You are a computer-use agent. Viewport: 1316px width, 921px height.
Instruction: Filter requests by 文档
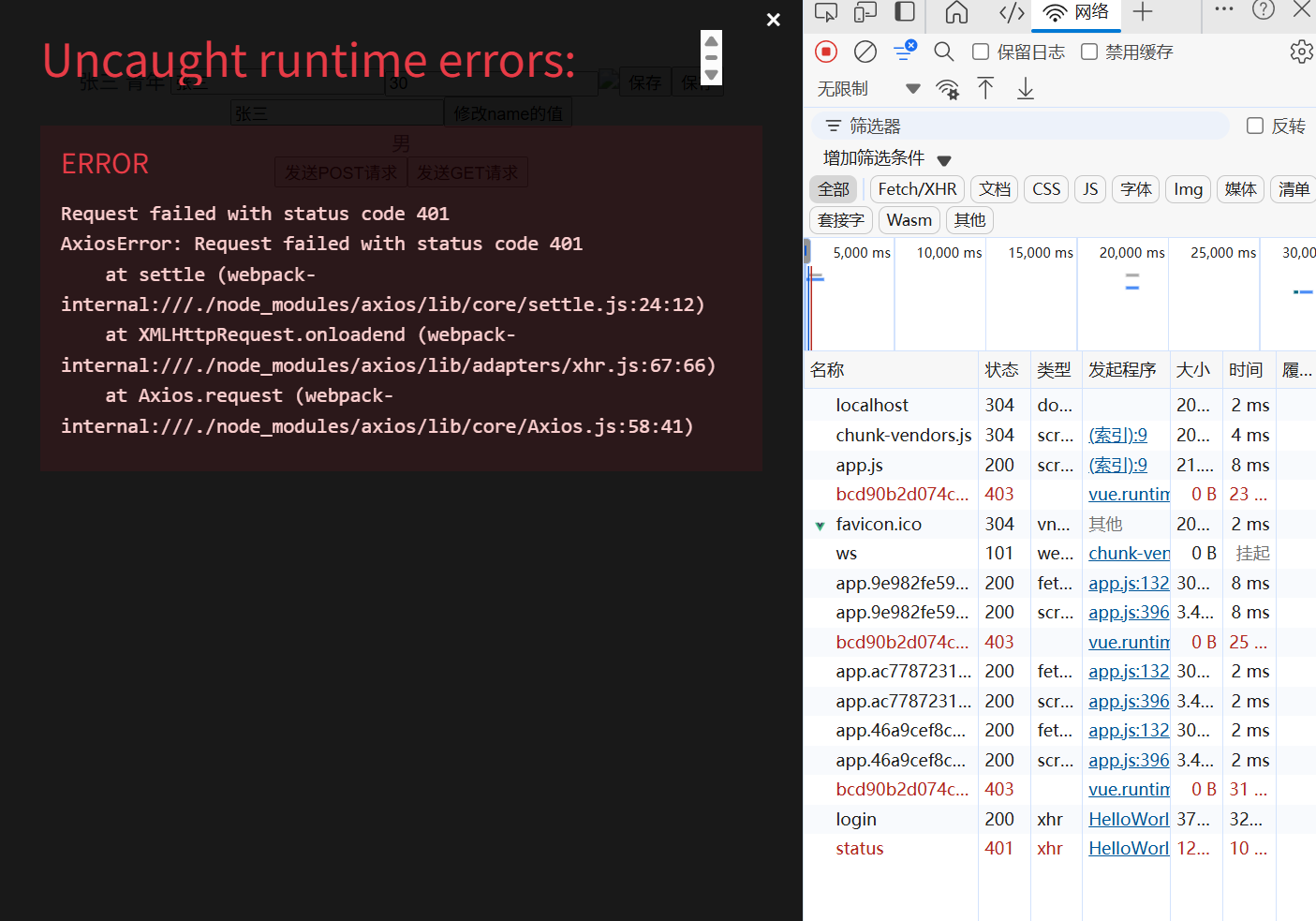995,189
